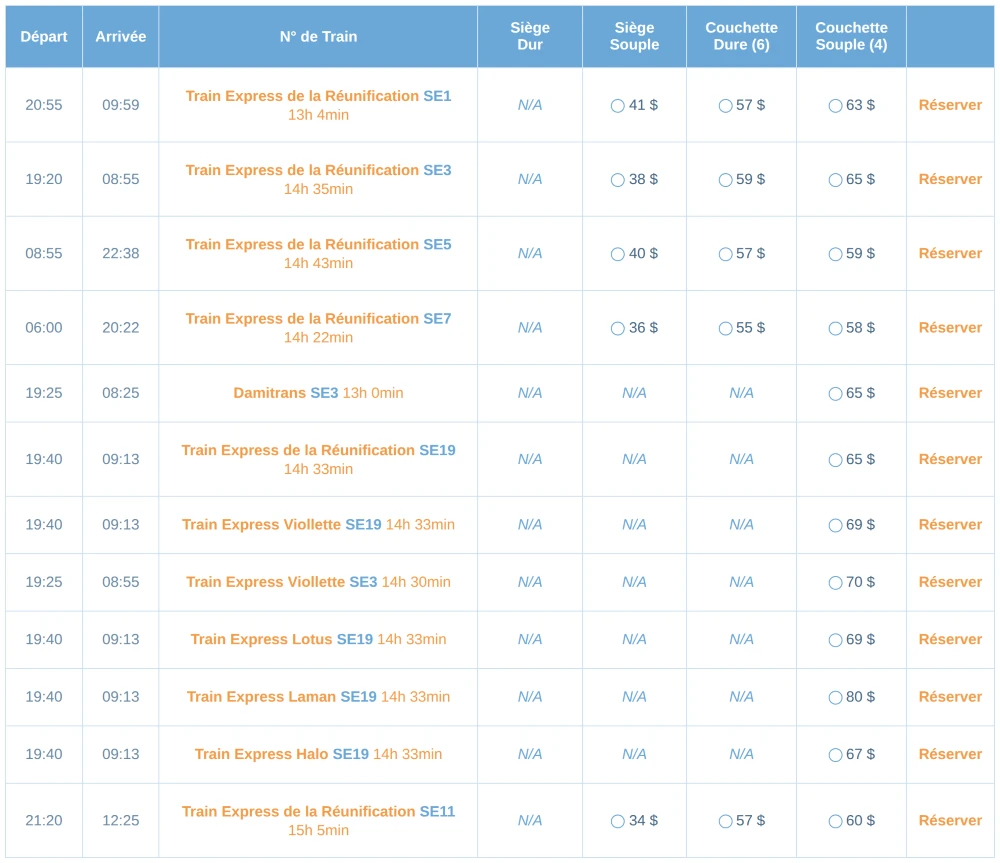Click the 20:22 arrival time
The width and height of the screenshot is (1000, 863).
click(121, 328)
